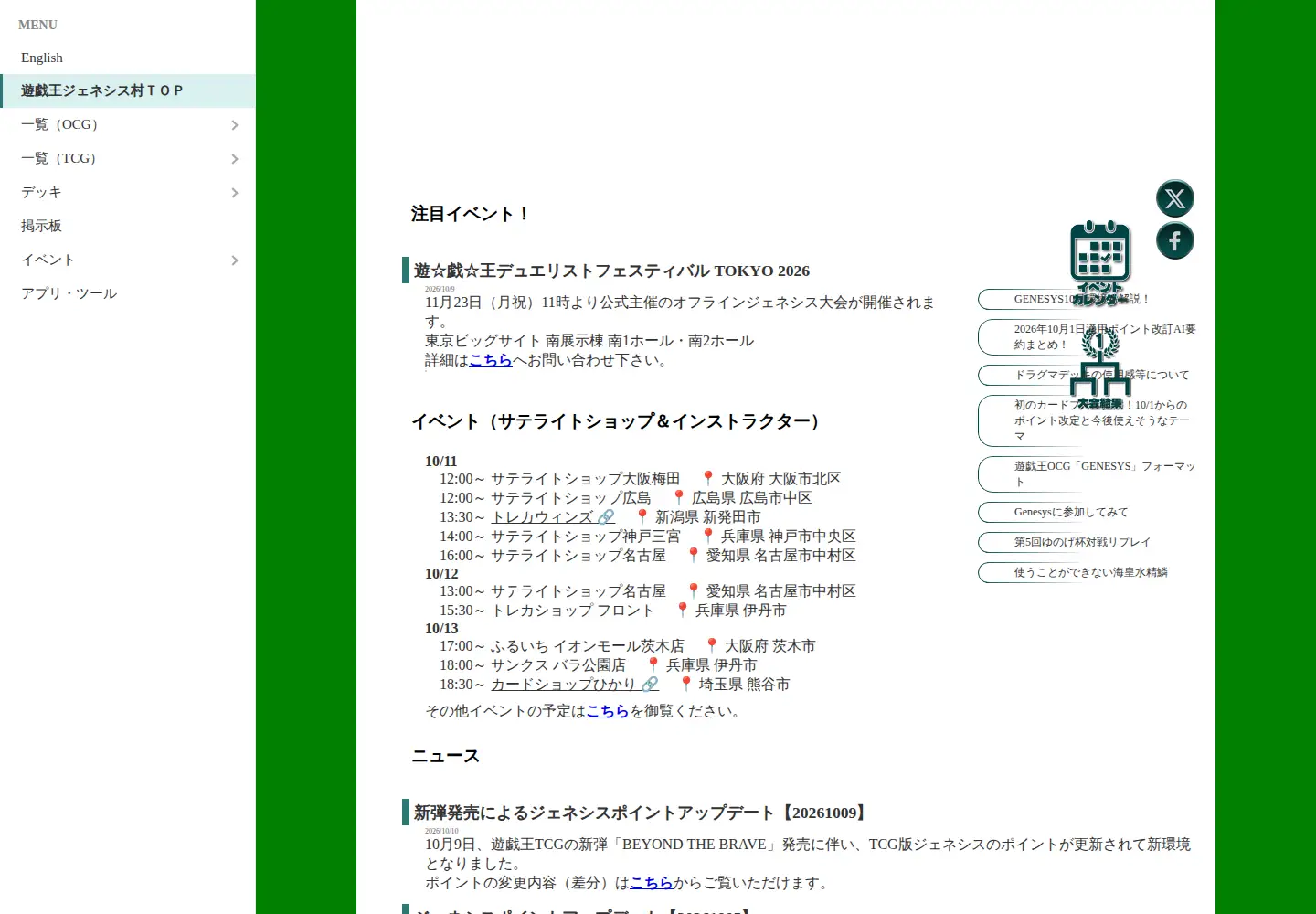Open article ドラグマデッキの使用感等について
The width and height of the screenshot is (1316, 914).
pyautogui.click(x=1088, y=375)
